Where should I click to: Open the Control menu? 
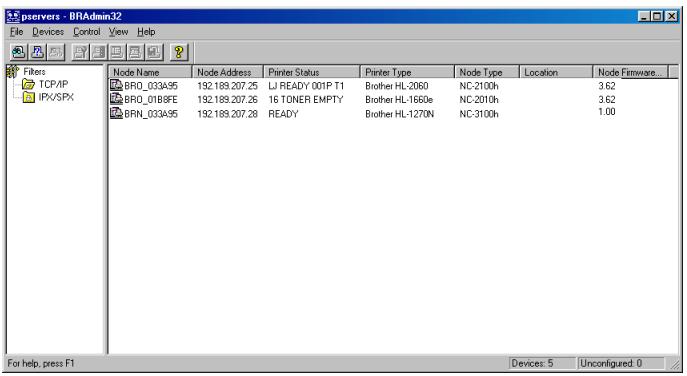click(x=86, y=32)
